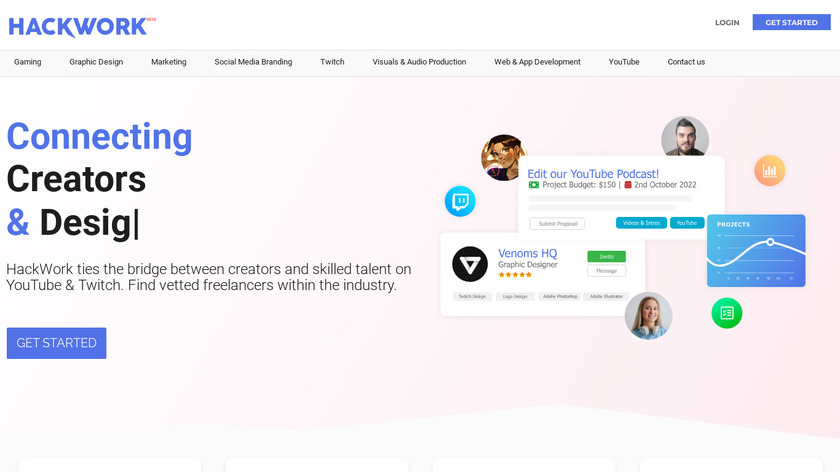Open the Login link
840x472 pixels.
click(x=727, y=23)
